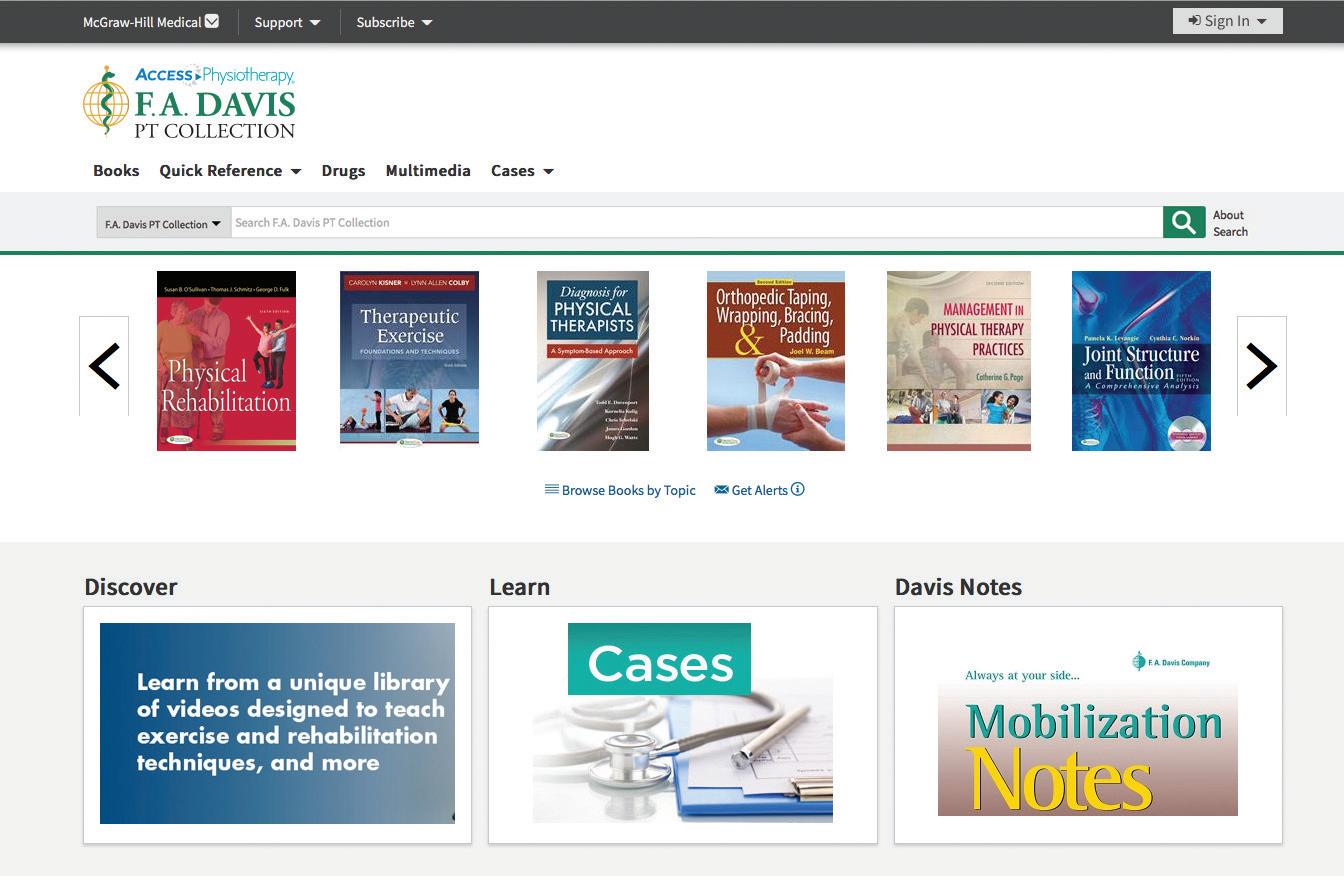This screenshot has width=1344, height=882.
Task: Focus the Search F.A. Davis PT Collection field
Action: click(697, 222)
